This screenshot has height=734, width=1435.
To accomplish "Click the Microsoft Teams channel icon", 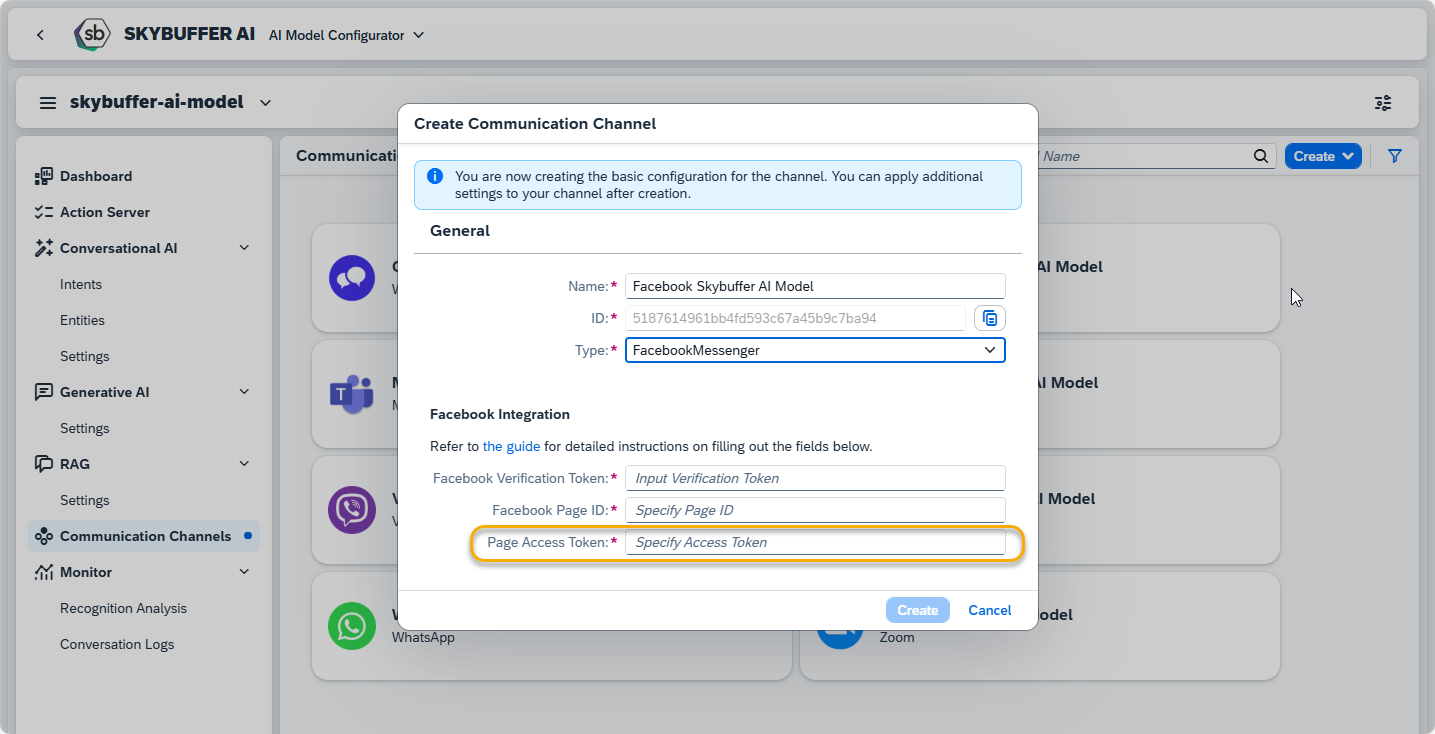I will (x=352, y=394).
